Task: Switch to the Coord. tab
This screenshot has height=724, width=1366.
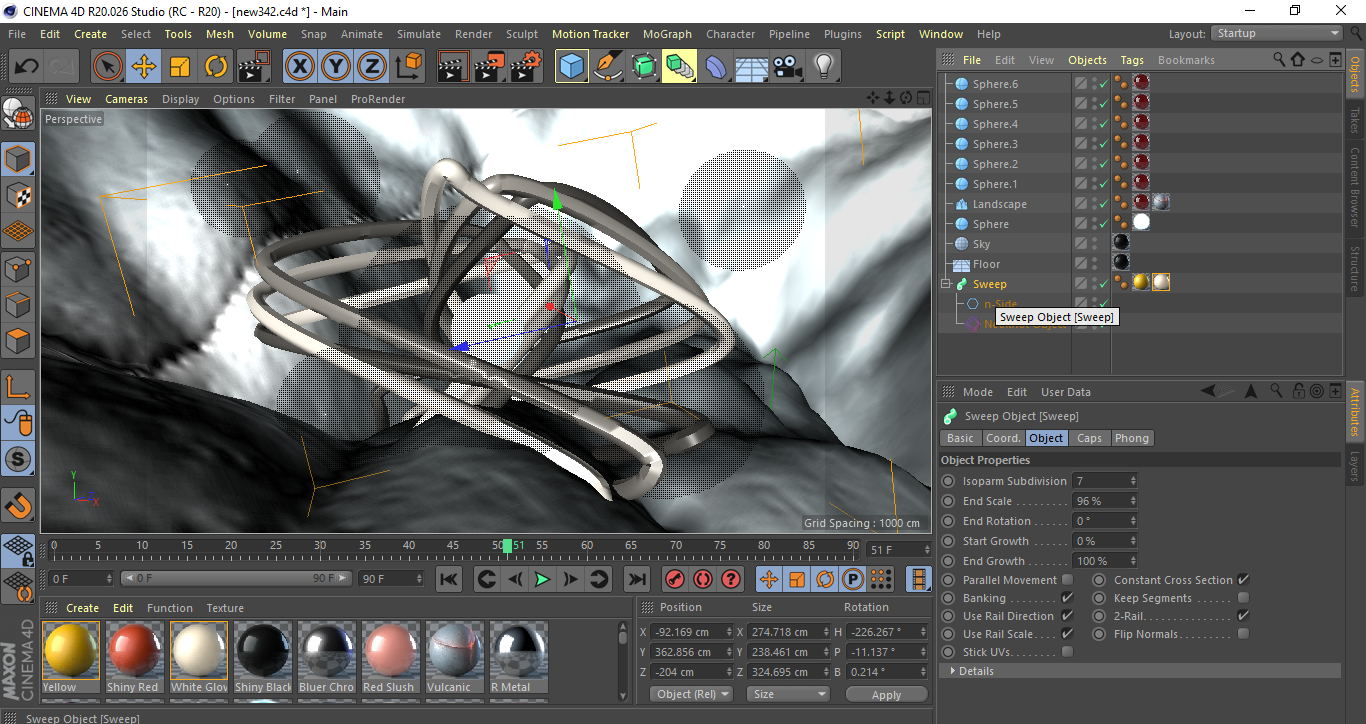Action: pyautogui.click(x=1003, y=438)
